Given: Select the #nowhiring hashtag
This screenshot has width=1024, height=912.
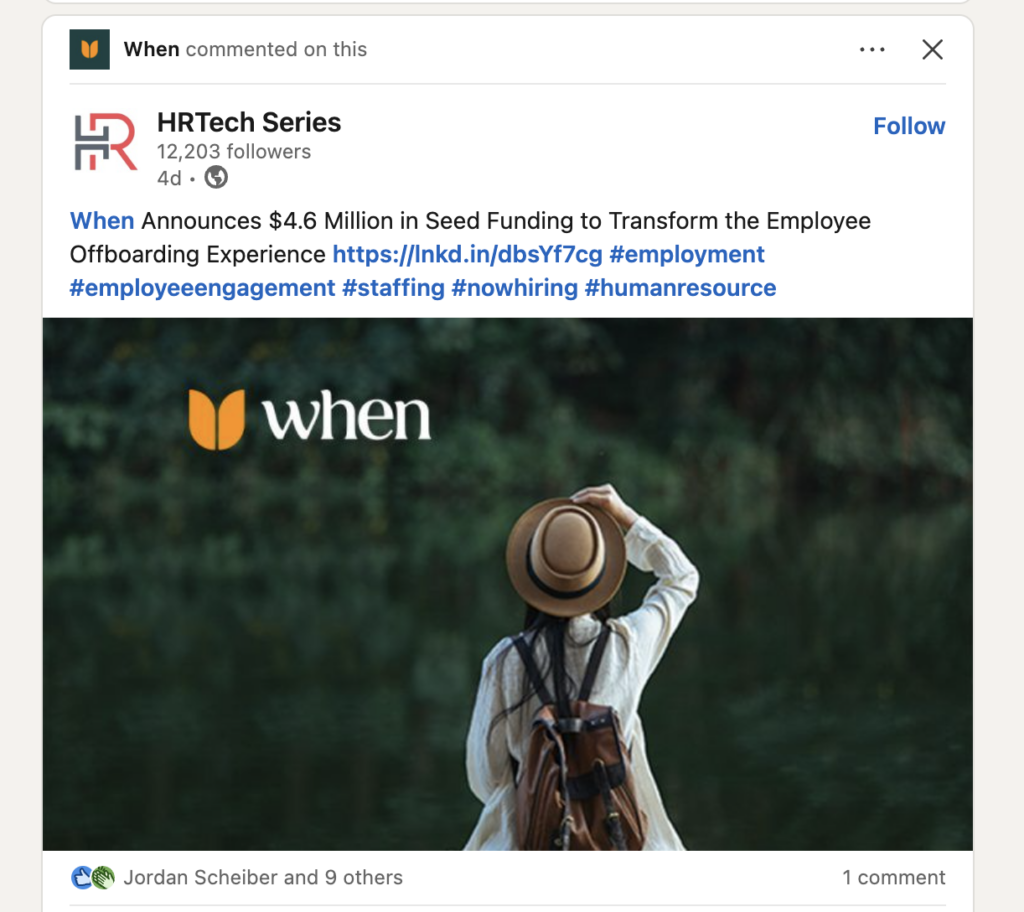Looking at the screenshot, I should (x=515, y=288).
